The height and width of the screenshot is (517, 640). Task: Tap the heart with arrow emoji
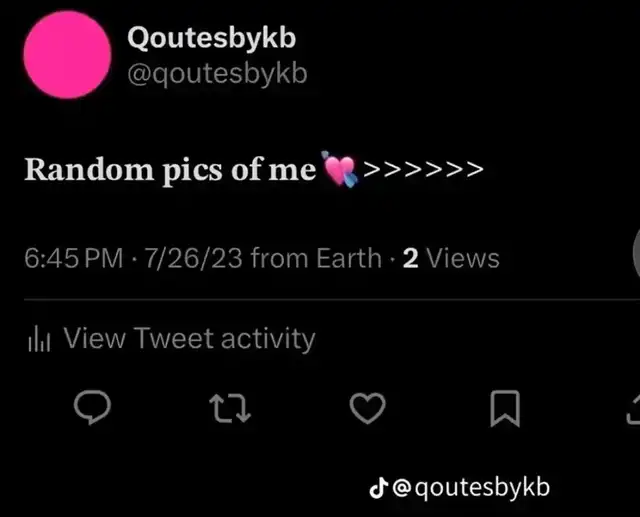(340, 169)
